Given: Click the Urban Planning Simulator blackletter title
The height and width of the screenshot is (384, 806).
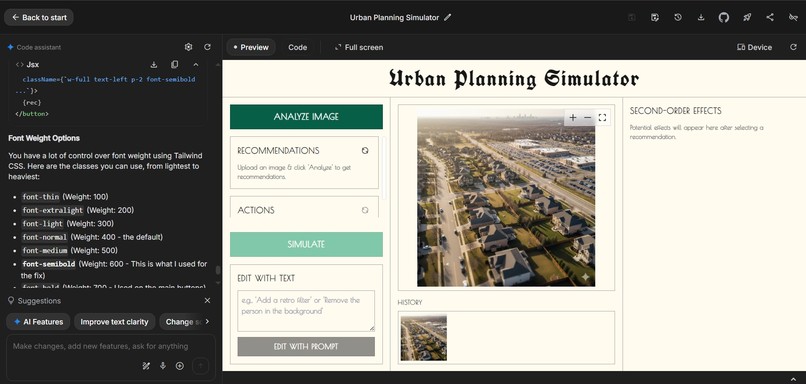Looking at the screenshot, I should [x=514, y=79].
